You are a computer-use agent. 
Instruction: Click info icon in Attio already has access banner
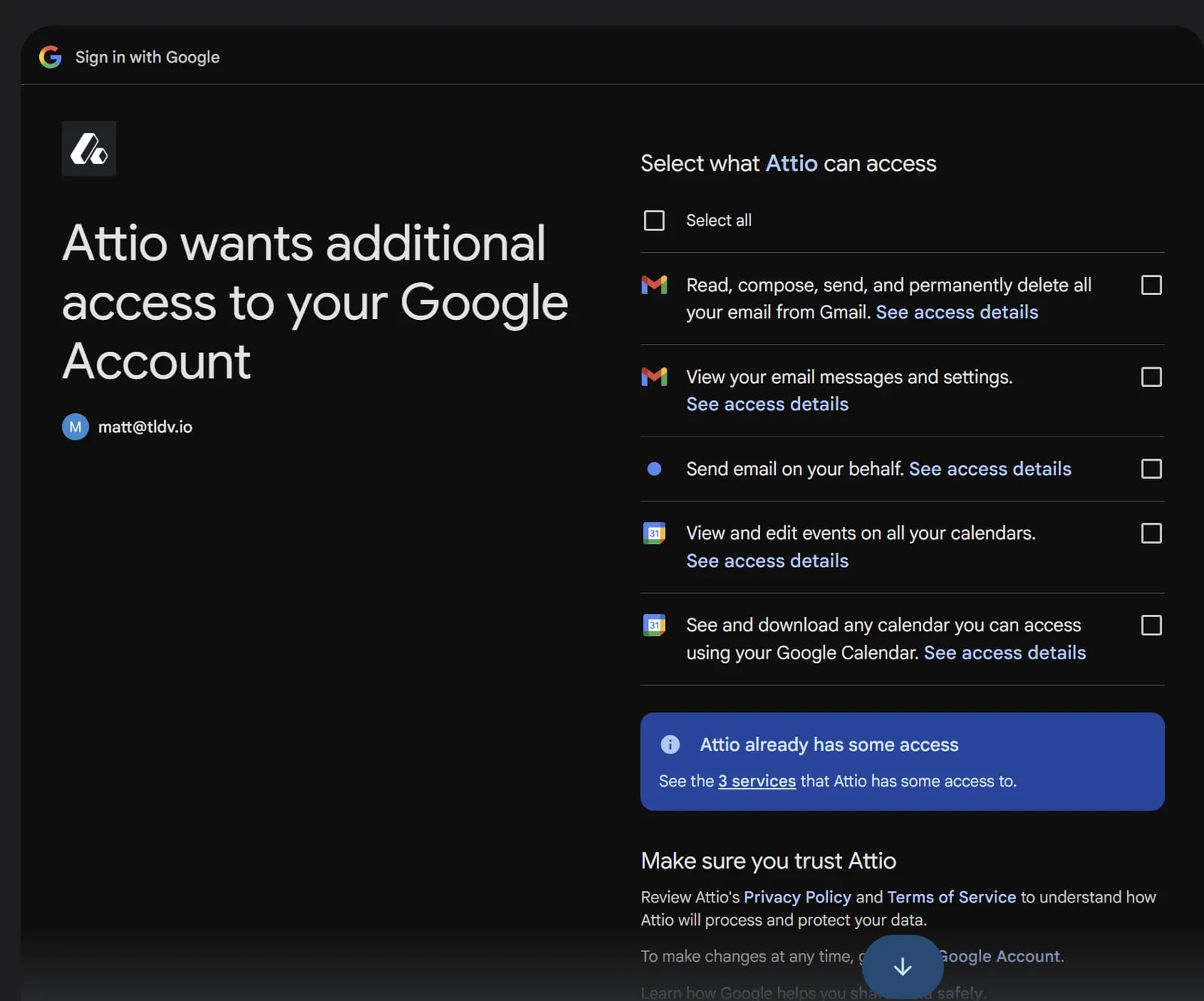pyautogui.click(x=670, y=744)
